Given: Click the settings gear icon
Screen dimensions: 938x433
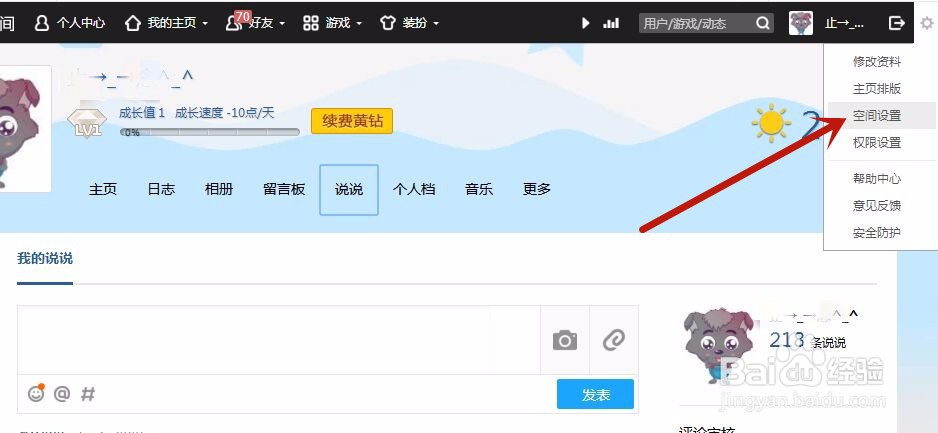Looking at the screenshot, I should tap(927, 23).
